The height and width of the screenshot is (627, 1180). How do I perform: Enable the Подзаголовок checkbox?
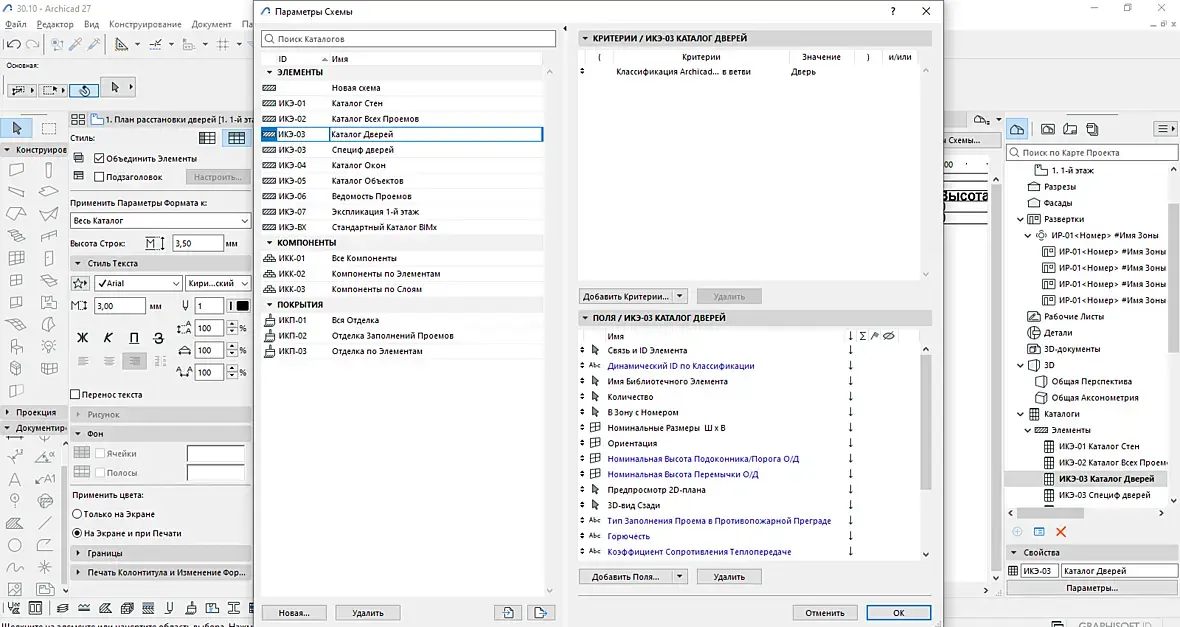(99, 177)
